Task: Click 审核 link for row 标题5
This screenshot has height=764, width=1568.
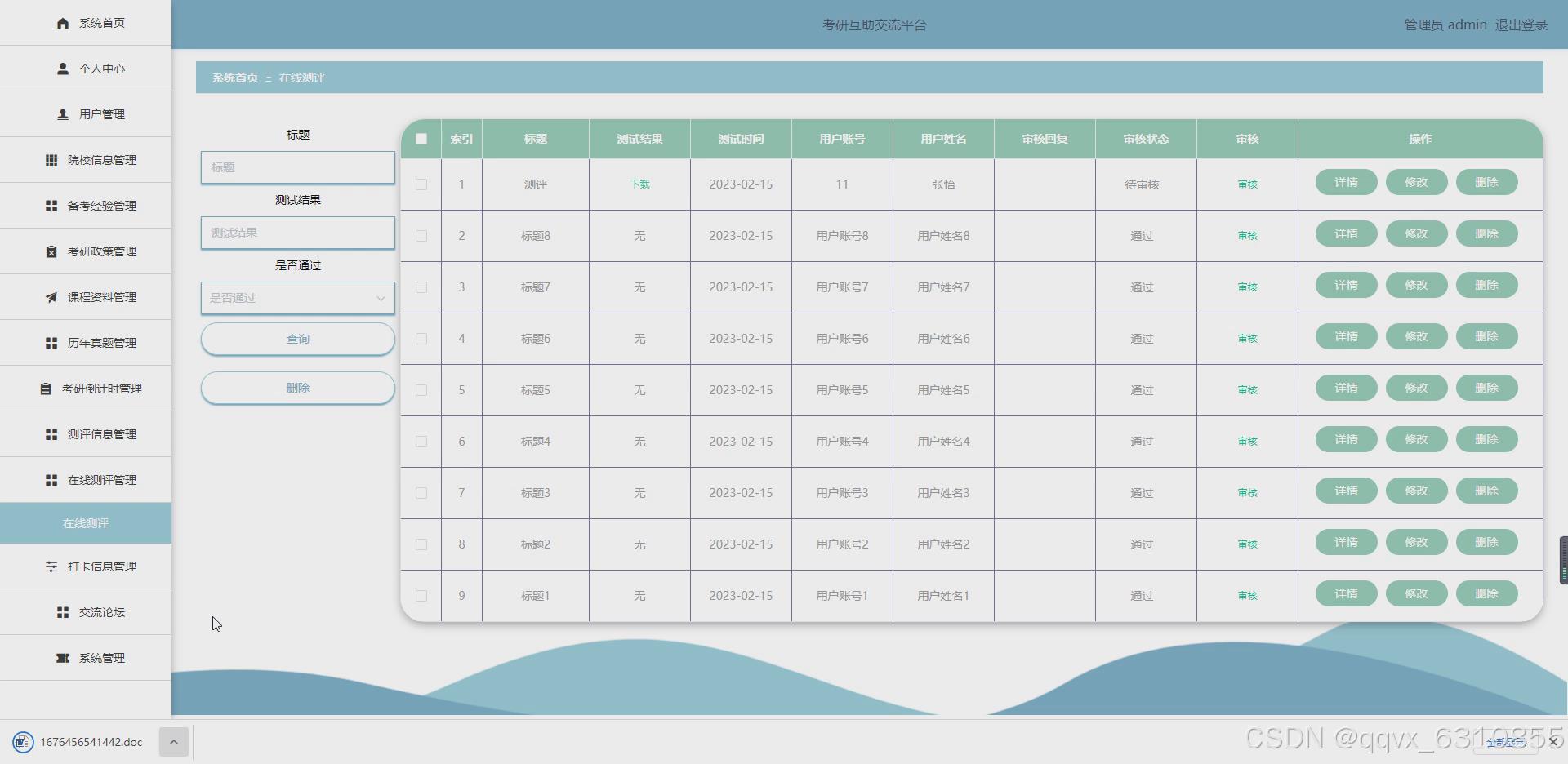Action: pyautogui.click(x=1247, y=390)
